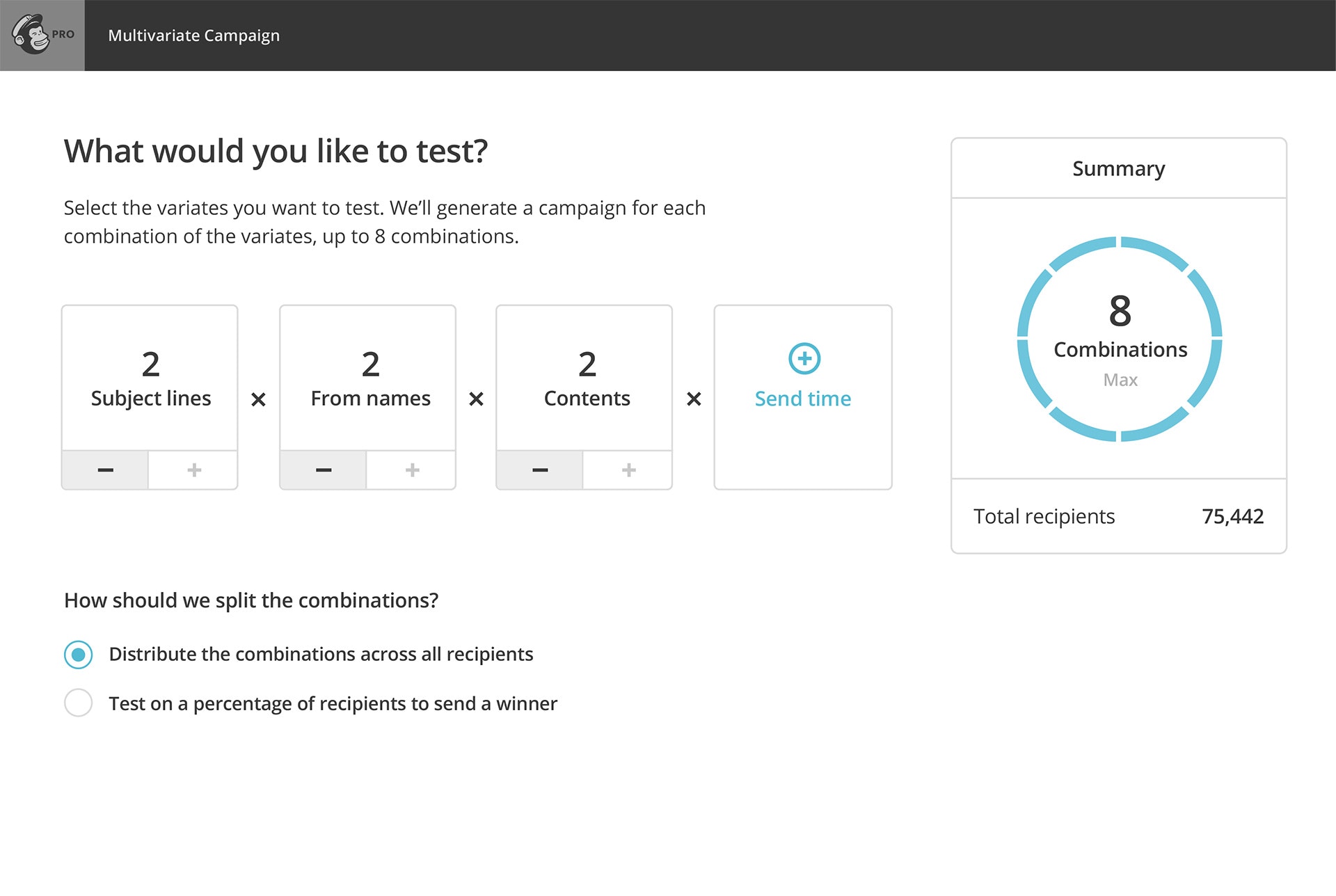This screenshot has height=896, width=1336.
Task: Click the multiply sign before Send time
Action: 694,399
